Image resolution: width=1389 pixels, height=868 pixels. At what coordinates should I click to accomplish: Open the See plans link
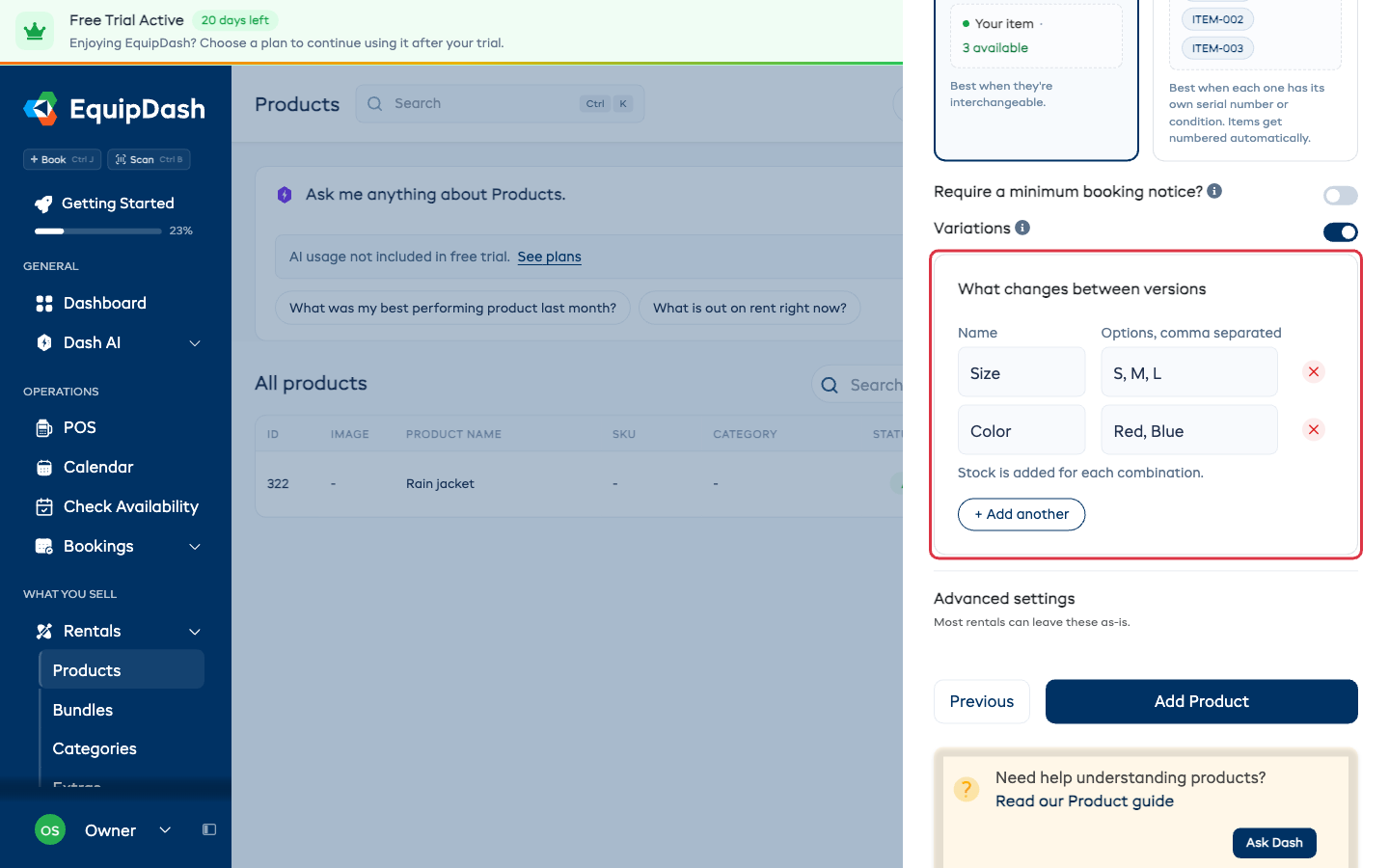[x=550, y=257]
